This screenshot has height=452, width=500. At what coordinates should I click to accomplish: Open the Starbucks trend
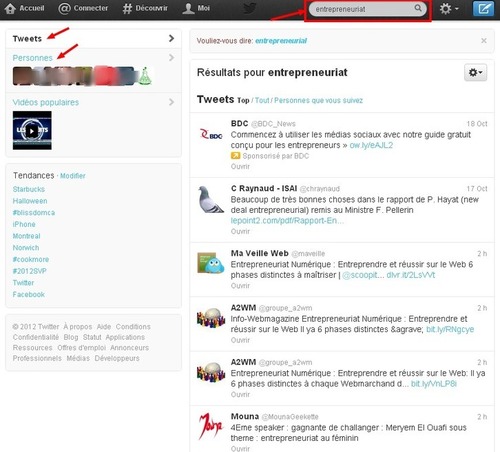(29, 189)
